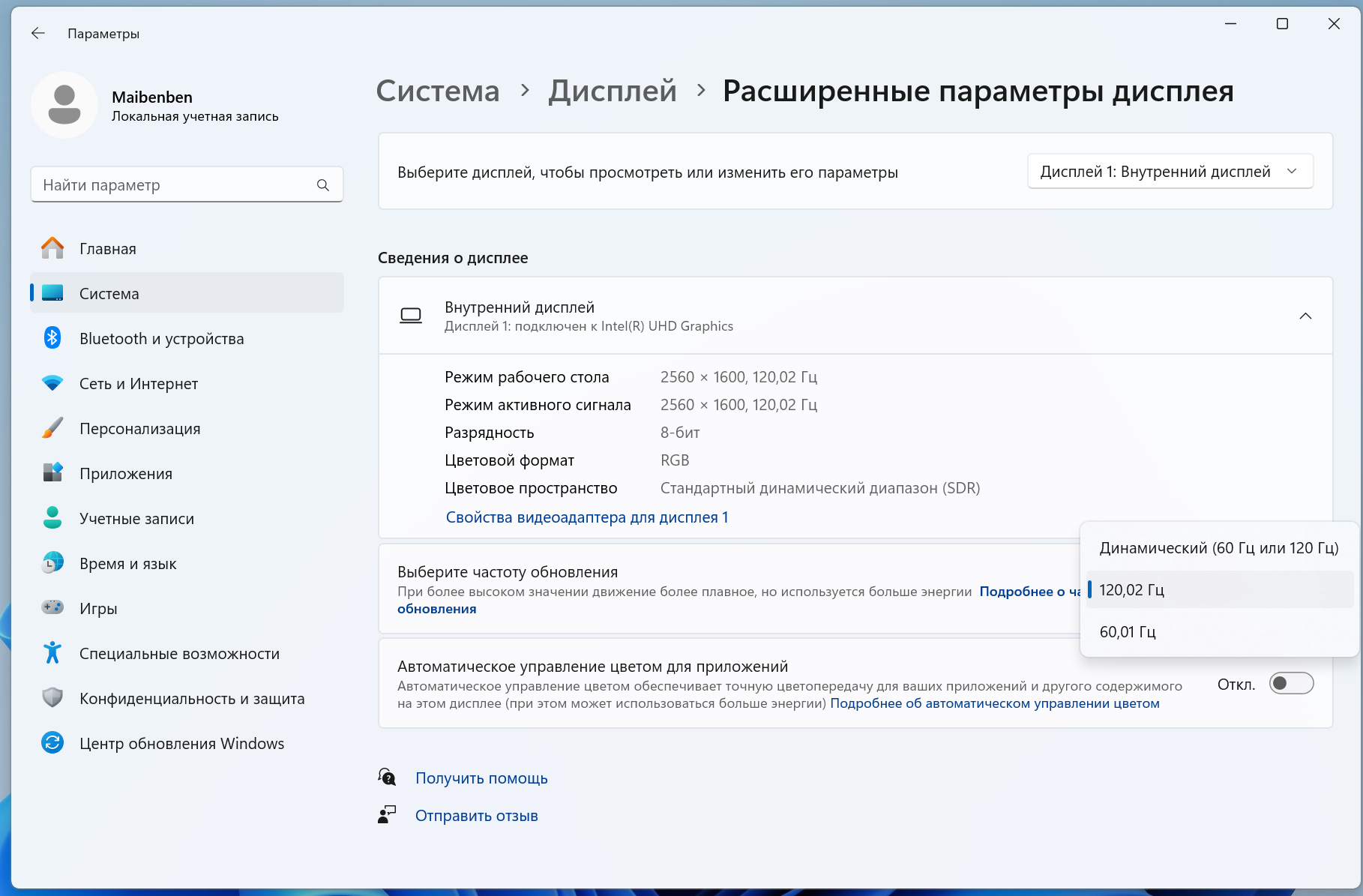
Task: Go to Система breadcrumb
Action: pyautogui.click(x=438, y=91)
